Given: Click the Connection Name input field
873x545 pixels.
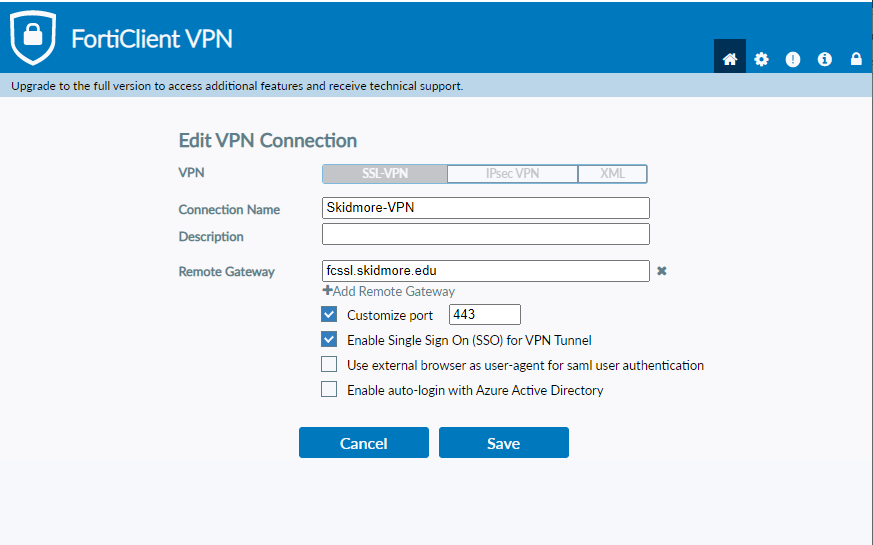Looking at the screenshot, I should click(x=485, y=208).
